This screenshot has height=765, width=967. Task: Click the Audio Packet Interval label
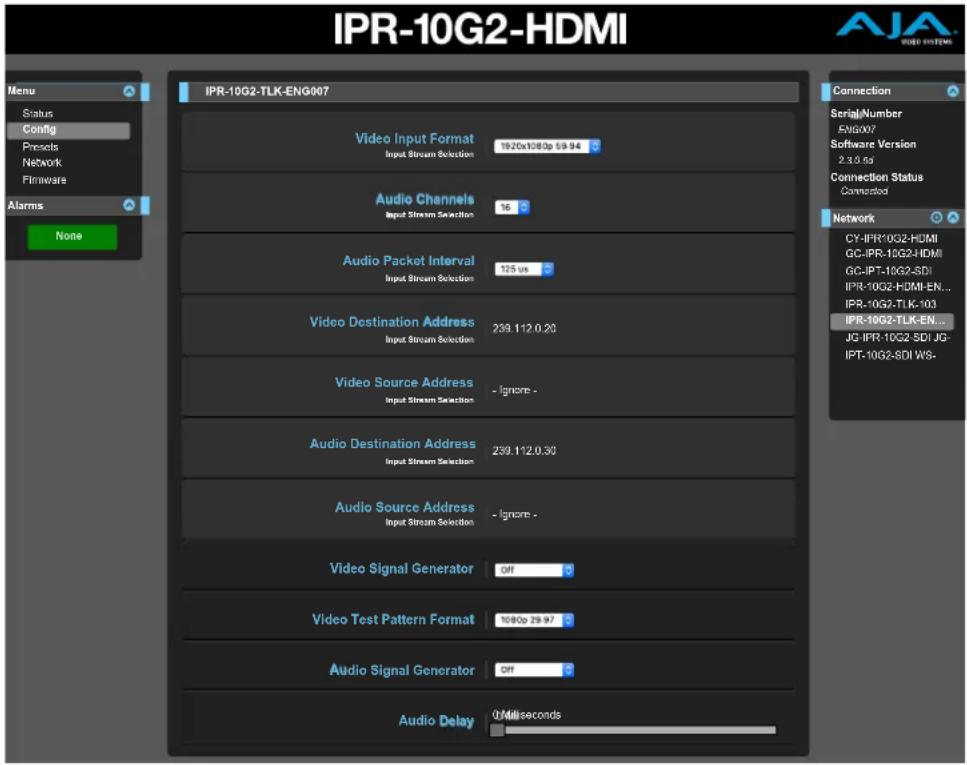click(409, 260)
